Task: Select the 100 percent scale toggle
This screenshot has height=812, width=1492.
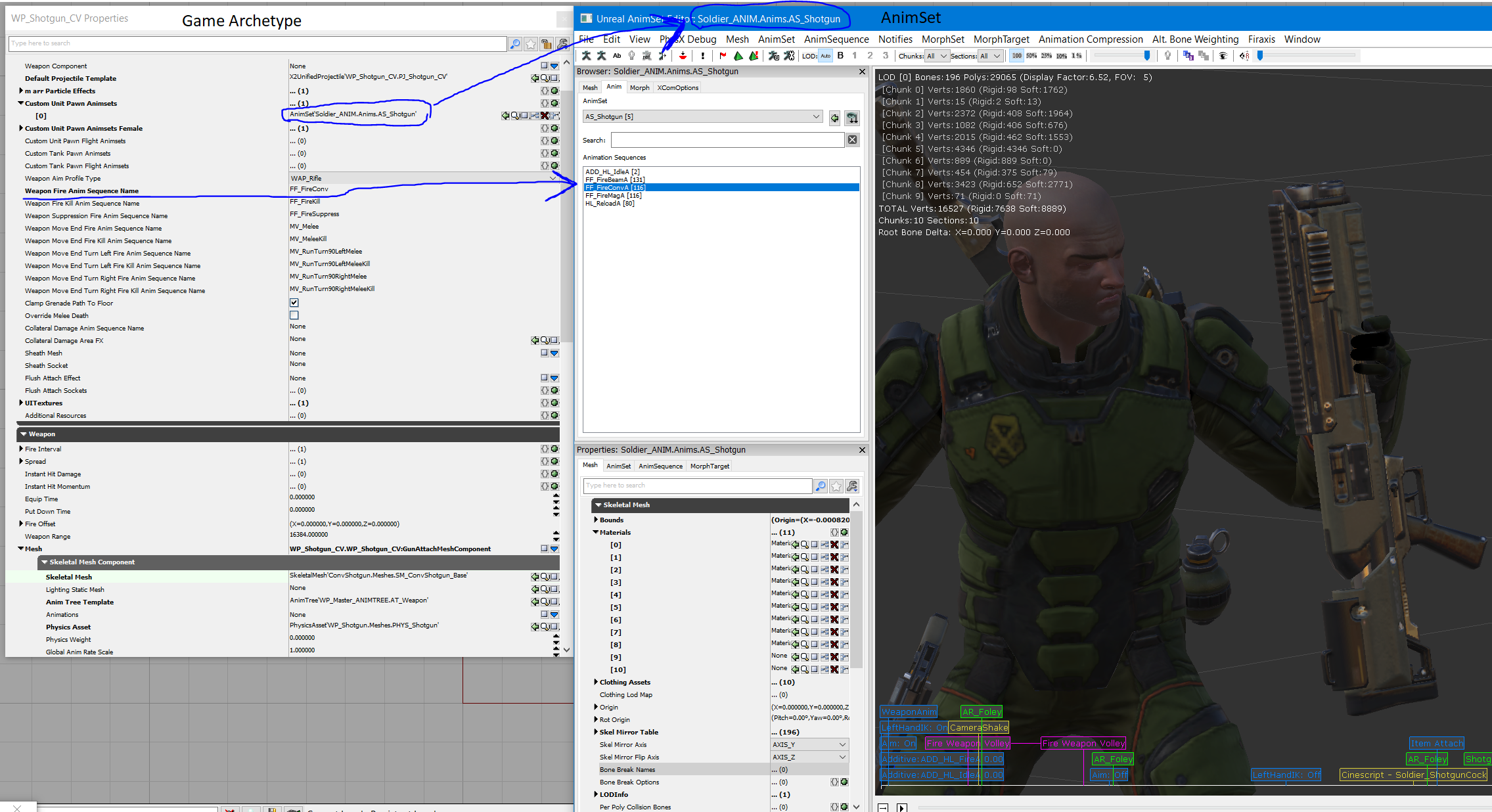Action: (x=1016, y=56)
